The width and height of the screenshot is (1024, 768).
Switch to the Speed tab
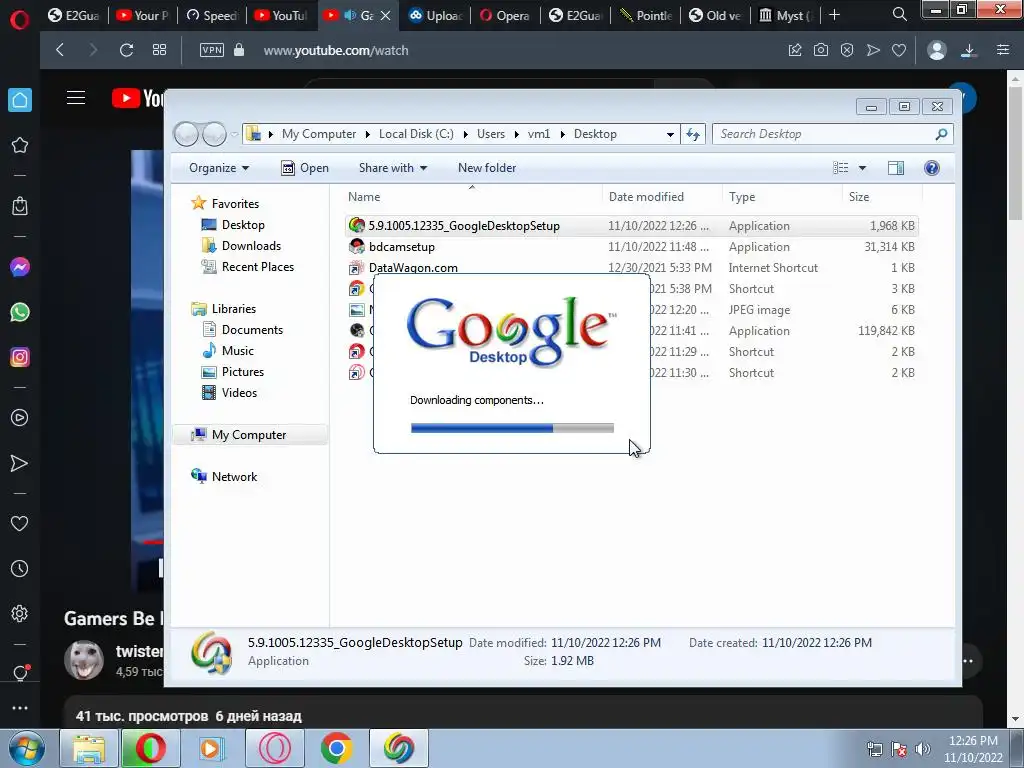click(x=211, y=15)
